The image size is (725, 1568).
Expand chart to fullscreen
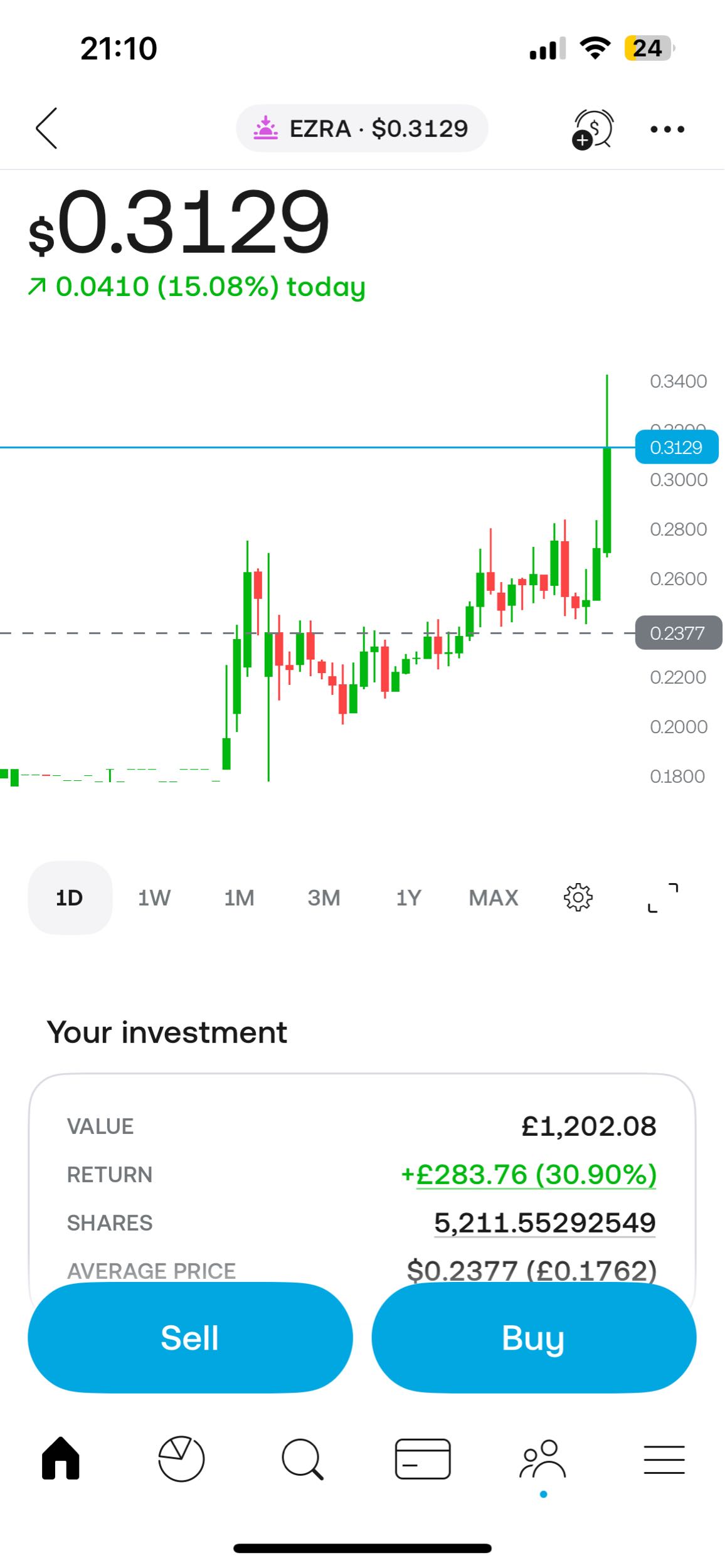click(x=663, y=898)
